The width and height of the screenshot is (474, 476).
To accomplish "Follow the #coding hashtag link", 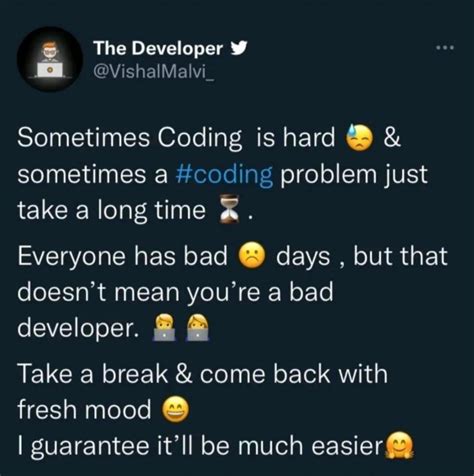I will pyautogui.click(x=224, y=175).
